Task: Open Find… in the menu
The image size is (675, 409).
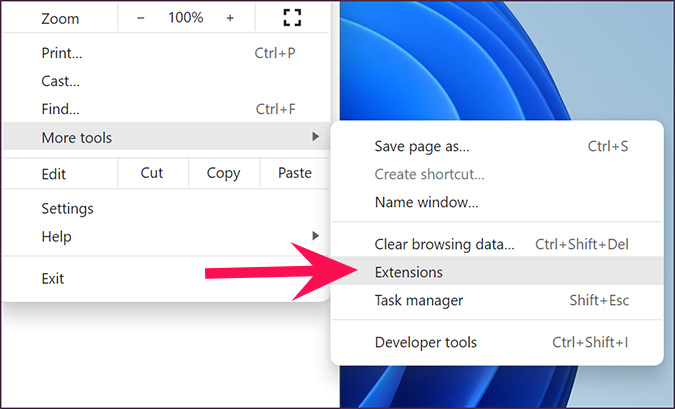Action: pos(166,109)
